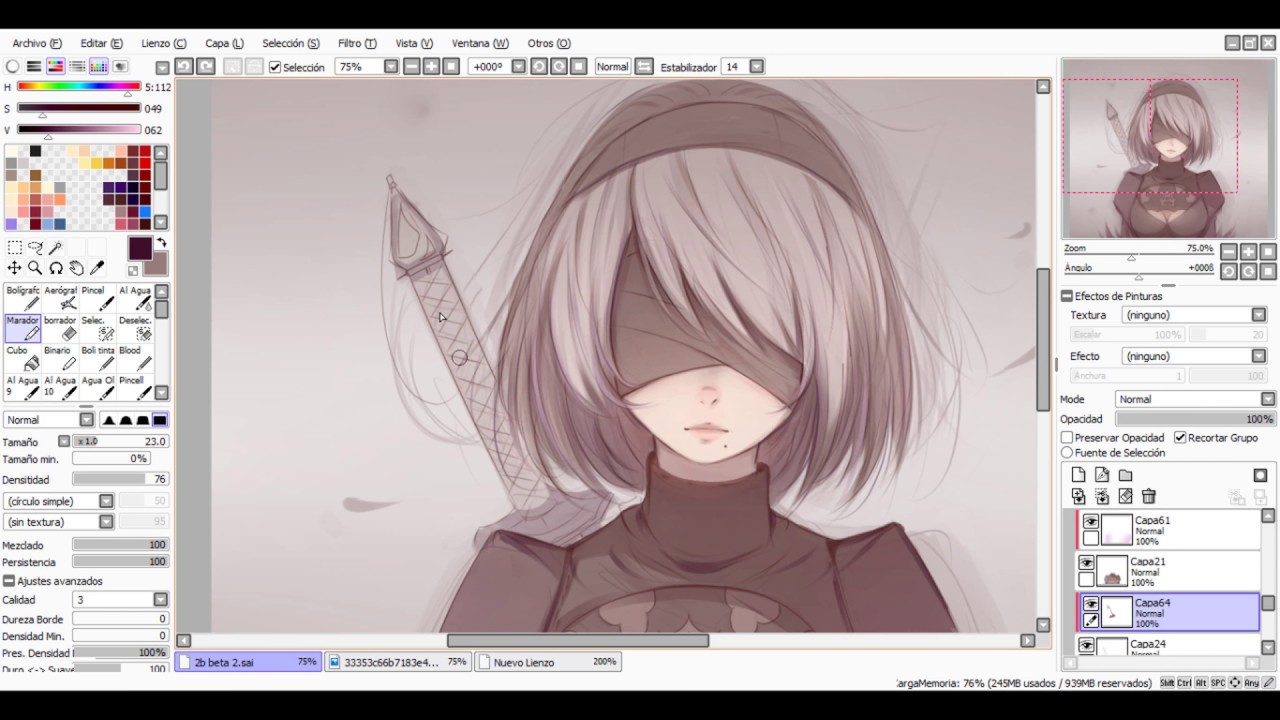Switch to the Nuevo Lienzo document tab
This screenshot has height=720, width=1280.
pyautogui.click(x=547, y=662)
